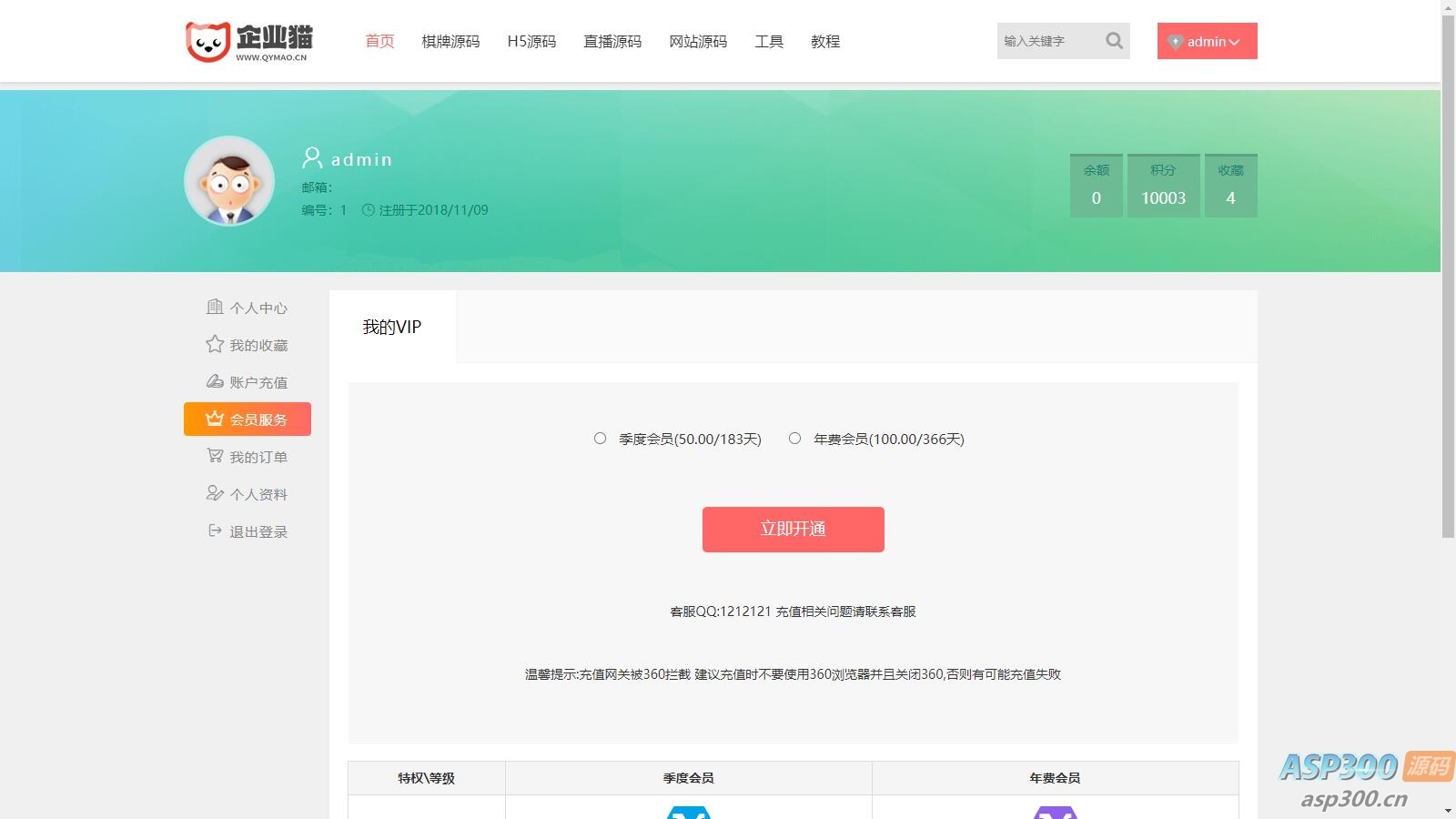Open 直播源码 navigation item
Viewport: 1456px width, 819px height.
[x=612, y=41]
